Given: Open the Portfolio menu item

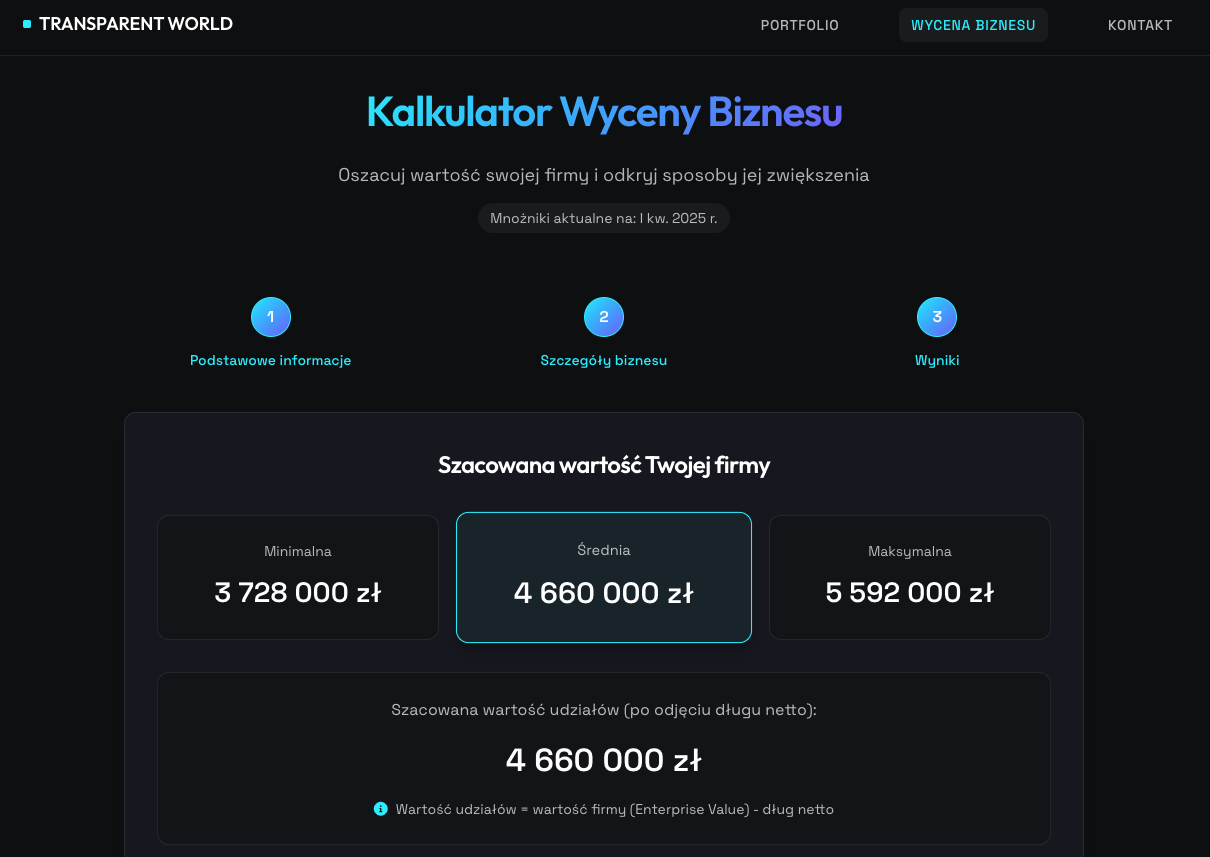Looking at the screenshot, I should [799, 25].
